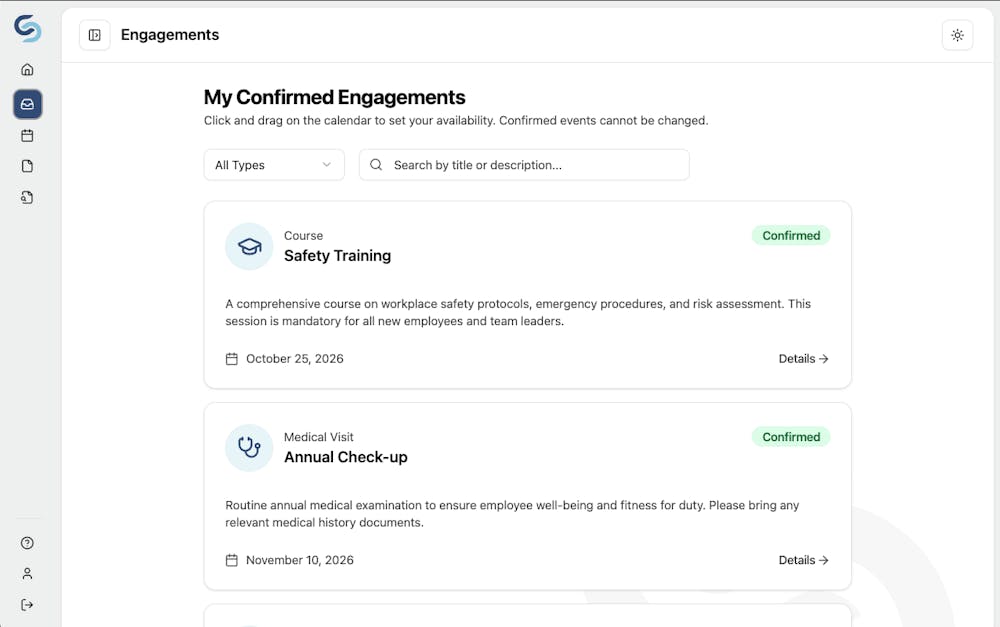Click the logout arrow icon
Viewport: 1000px width, 627px height.
tap(27, 604)
